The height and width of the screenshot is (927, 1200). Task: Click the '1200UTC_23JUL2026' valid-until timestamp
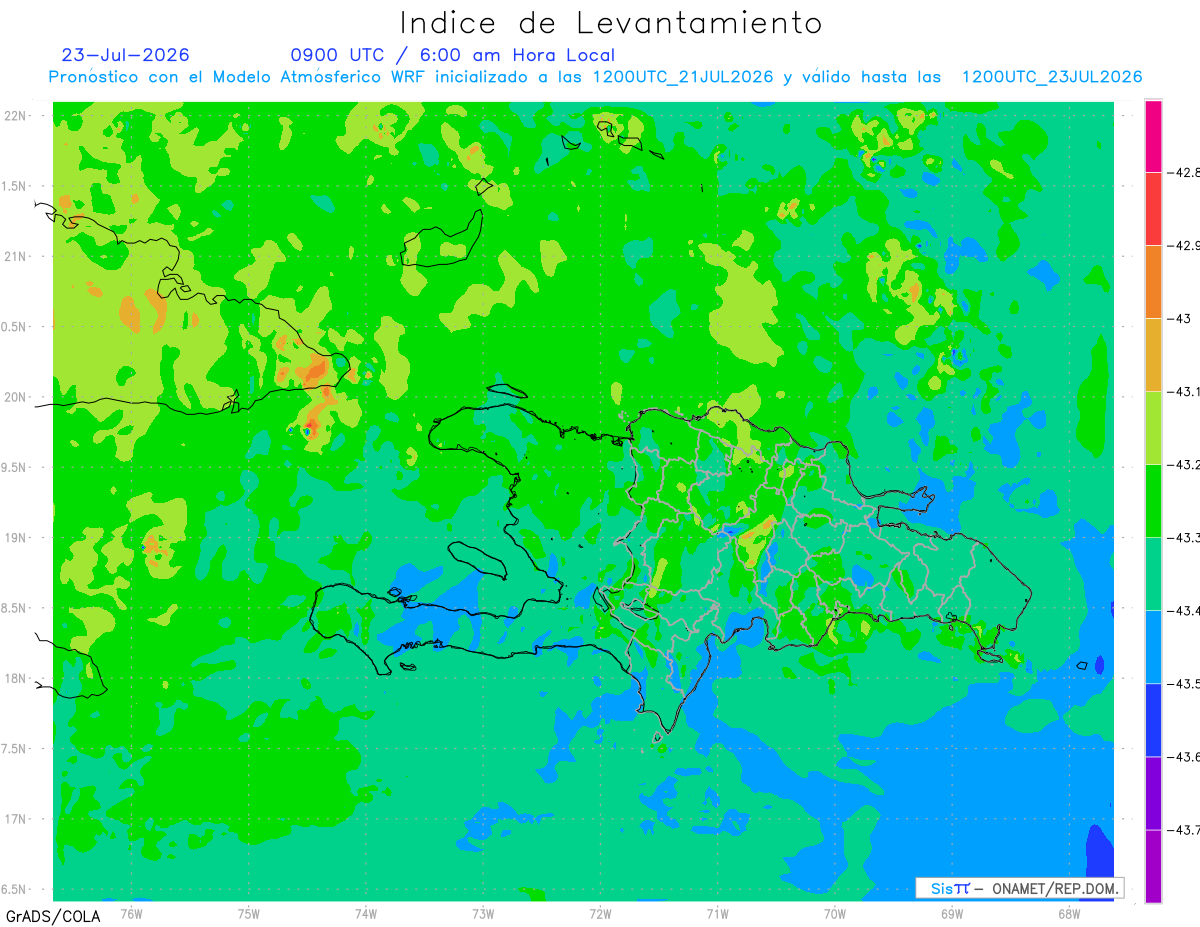(x=1052, y=77)
